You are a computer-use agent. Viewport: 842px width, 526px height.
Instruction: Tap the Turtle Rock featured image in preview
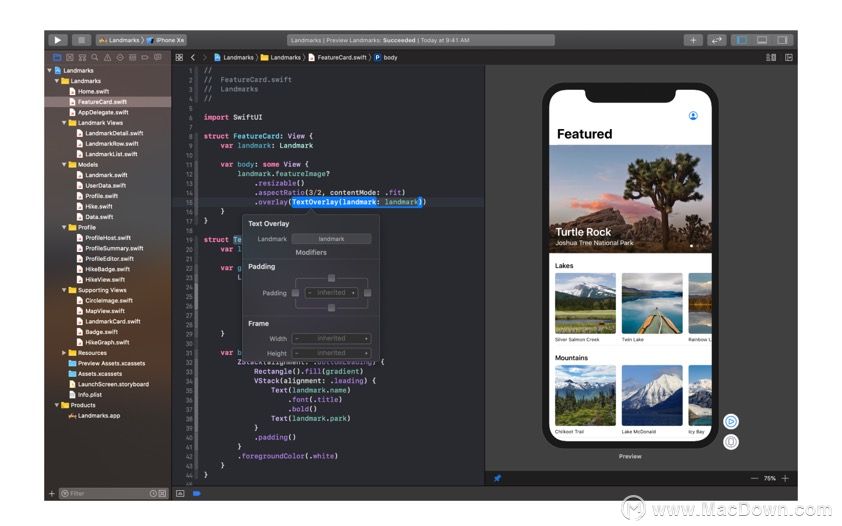click(x=630, y=199)
